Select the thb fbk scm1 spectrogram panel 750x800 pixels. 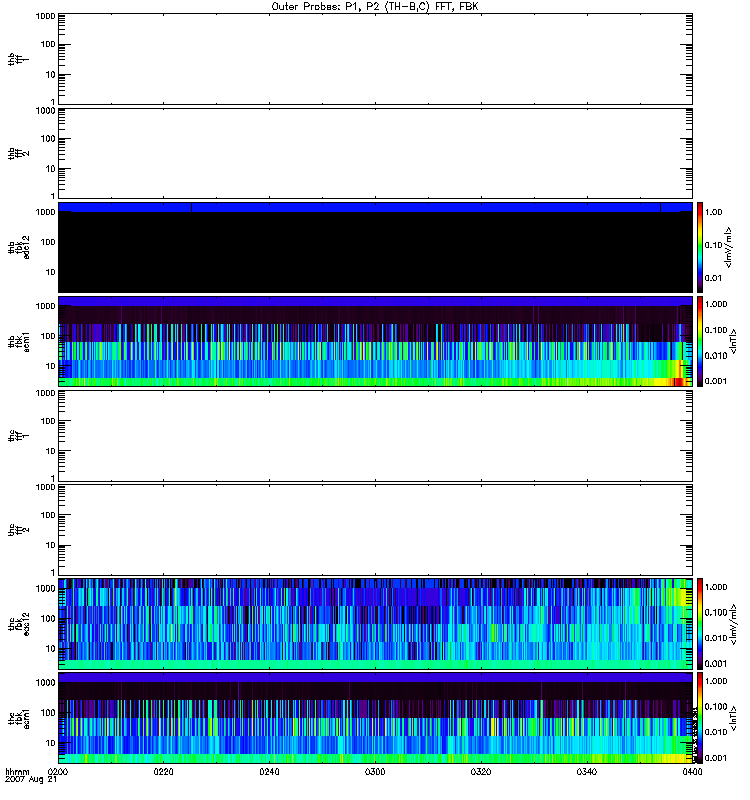pyautogui.click(x=375, y=340)
